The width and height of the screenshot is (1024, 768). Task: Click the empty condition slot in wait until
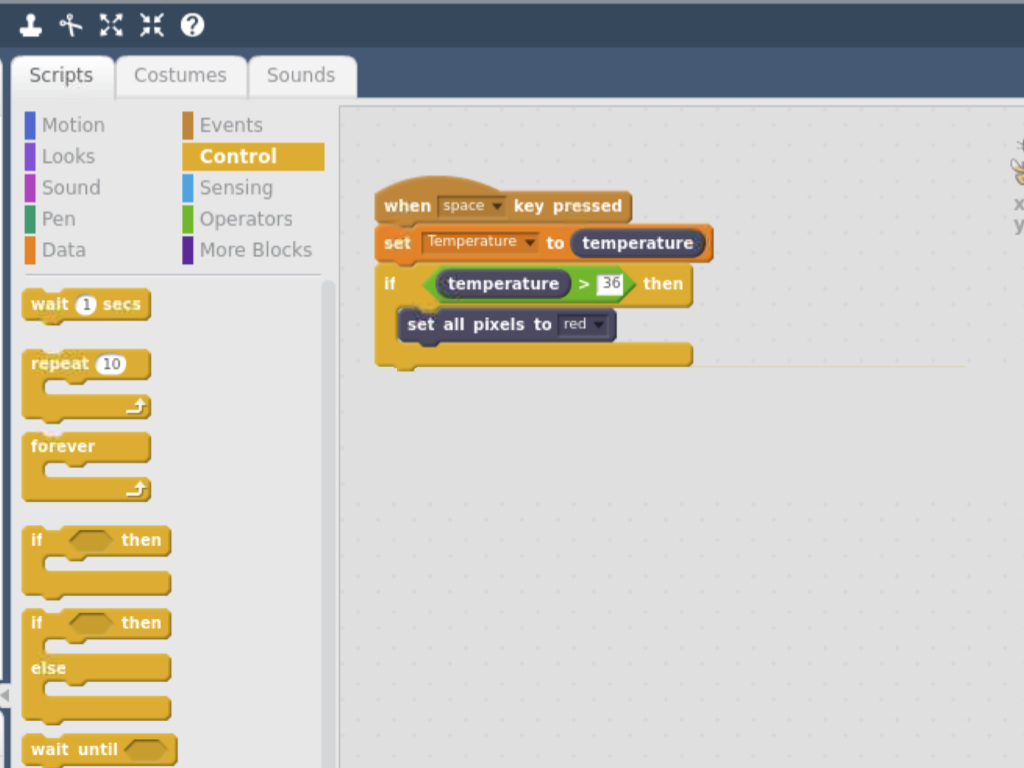pos(146,750)
